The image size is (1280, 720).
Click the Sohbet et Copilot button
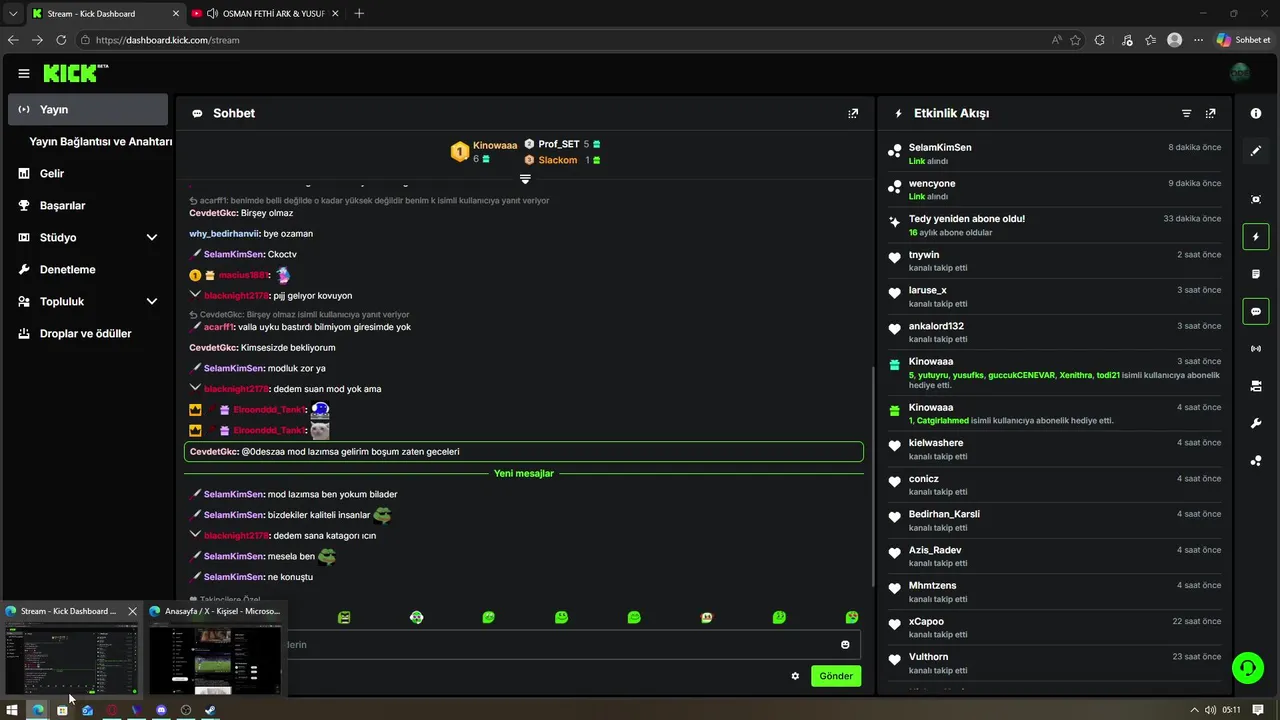[x=1244, y=40]
